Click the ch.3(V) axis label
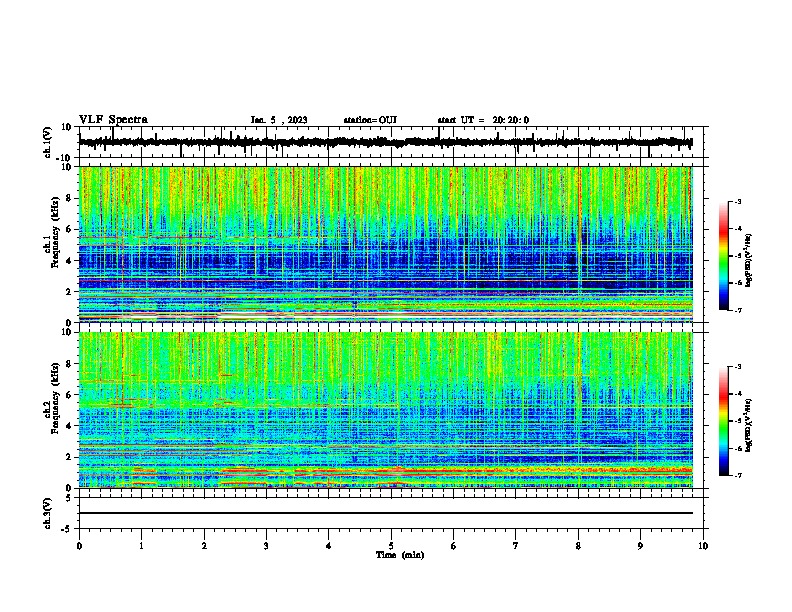 click(48, 513)
